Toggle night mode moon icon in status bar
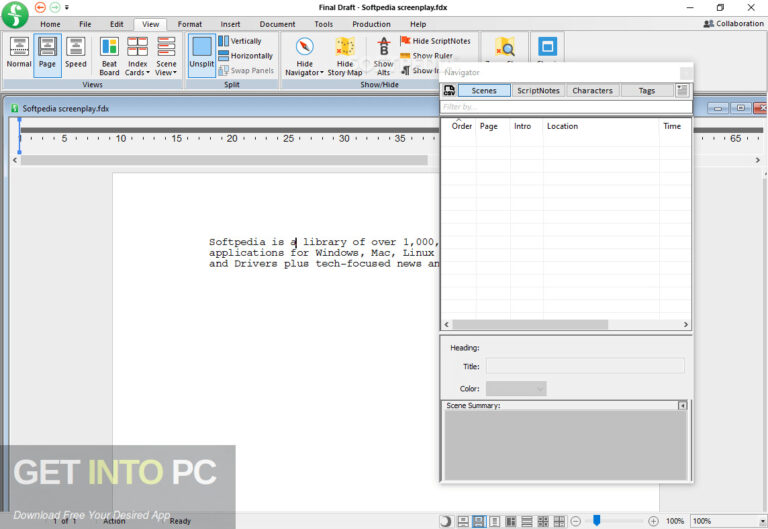Viewport: 768px width, 529px height. coord(446,521)
